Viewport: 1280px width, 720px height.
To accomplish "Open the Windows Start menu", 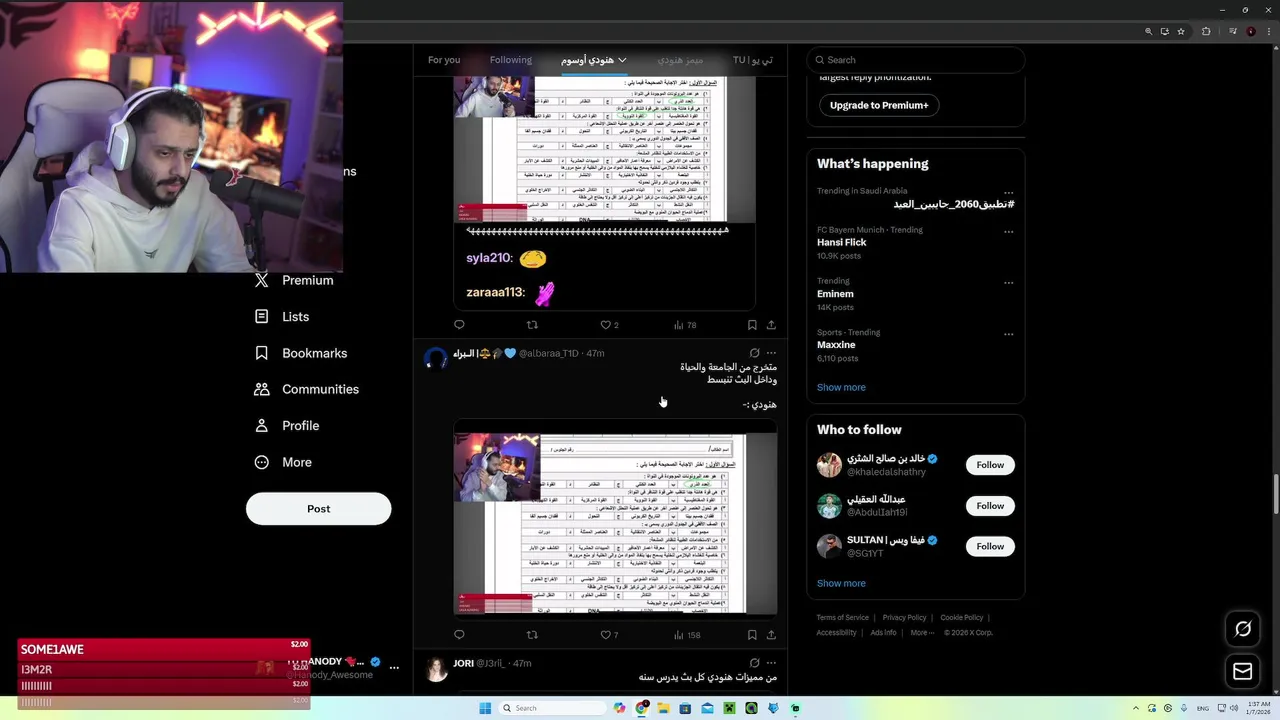I will coord(485,708).
